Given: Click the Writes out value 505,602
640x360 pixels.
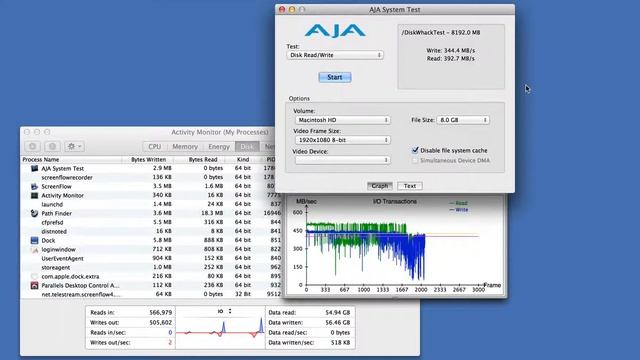Looking at the screenshot, I should click(160, 322).
